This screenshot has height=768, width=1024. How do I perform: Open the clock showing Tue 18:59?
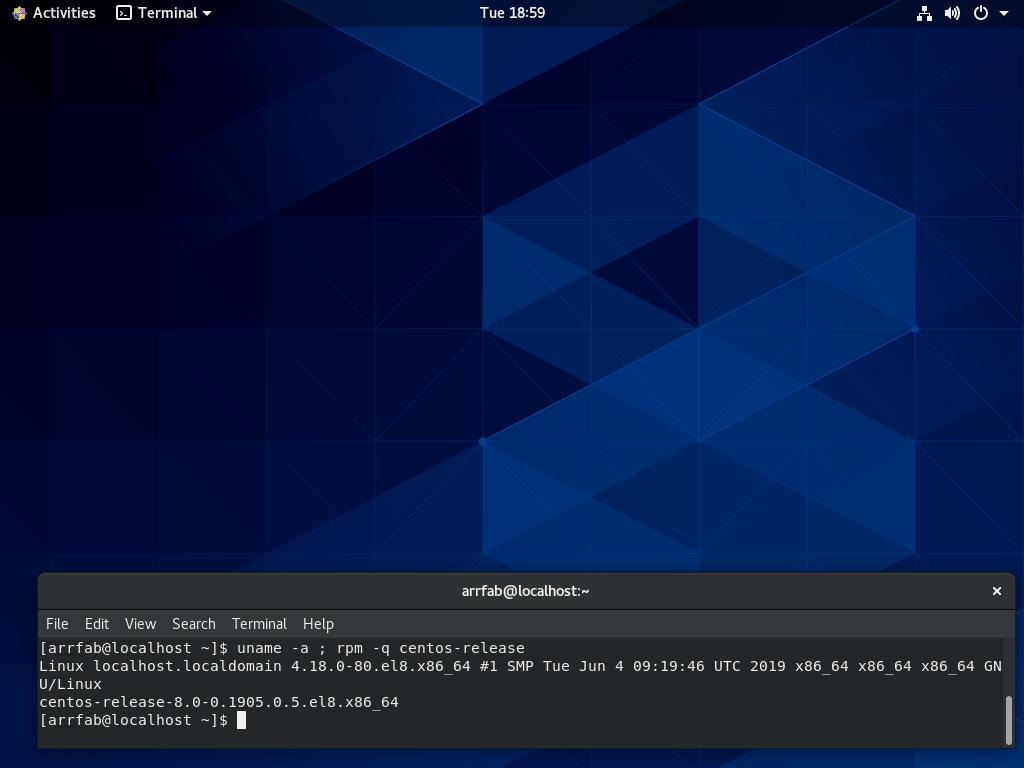click(x=512, y=13)
